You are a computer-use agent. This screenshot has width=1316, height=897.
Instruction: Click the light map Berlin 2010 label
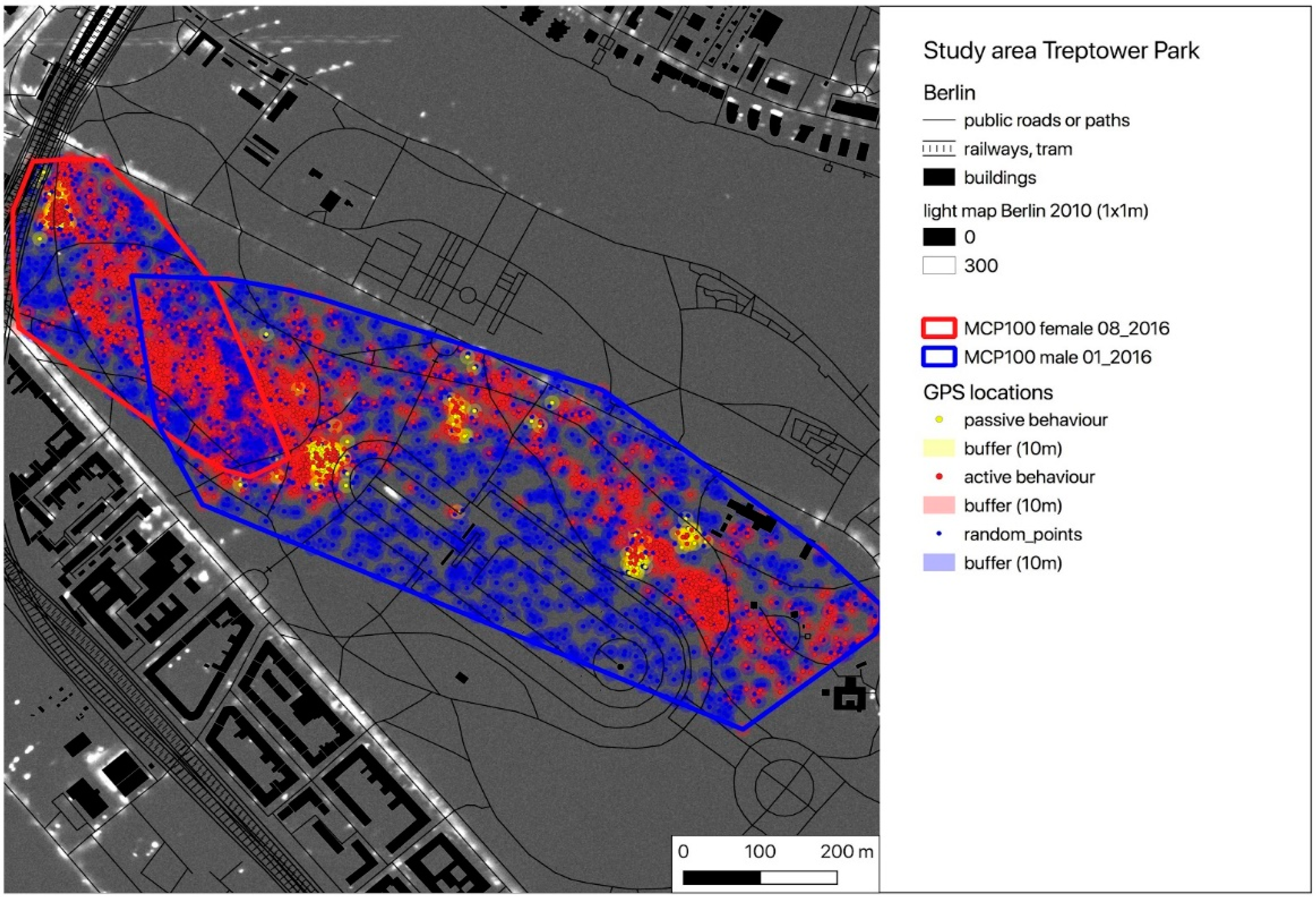coord(1035,211)
